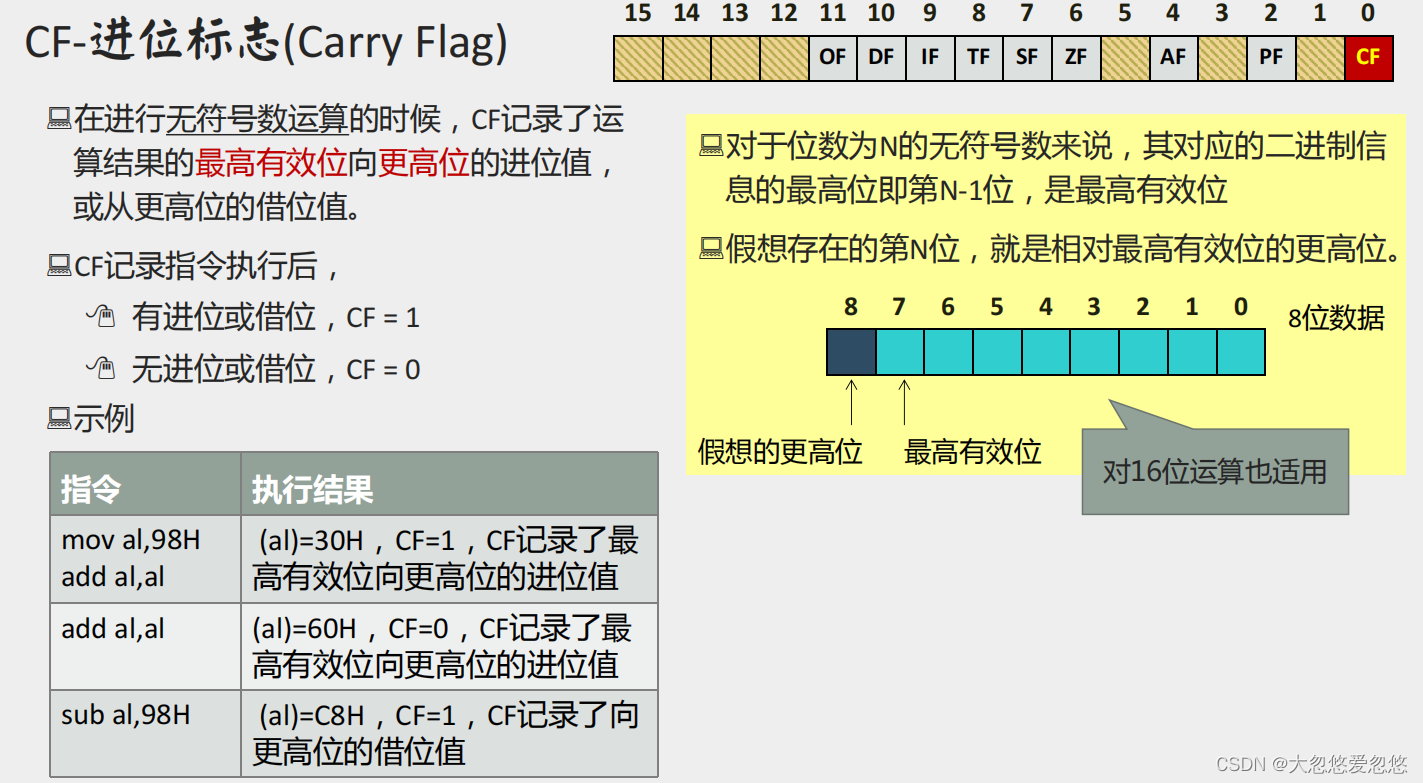Click the 示例 heading text
1423x783 pixels.
[104, 419]
